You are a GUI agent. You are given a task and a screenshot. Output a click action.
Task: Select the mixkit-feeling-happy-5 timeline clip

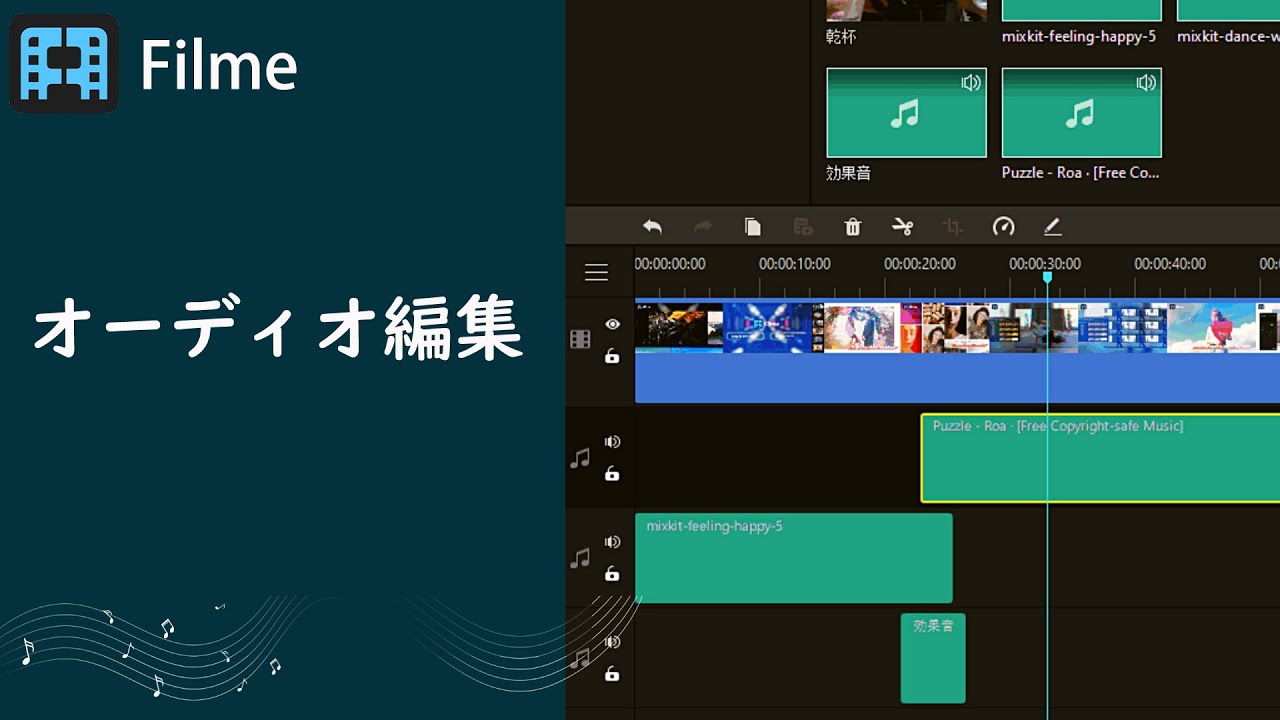[794, 558]
